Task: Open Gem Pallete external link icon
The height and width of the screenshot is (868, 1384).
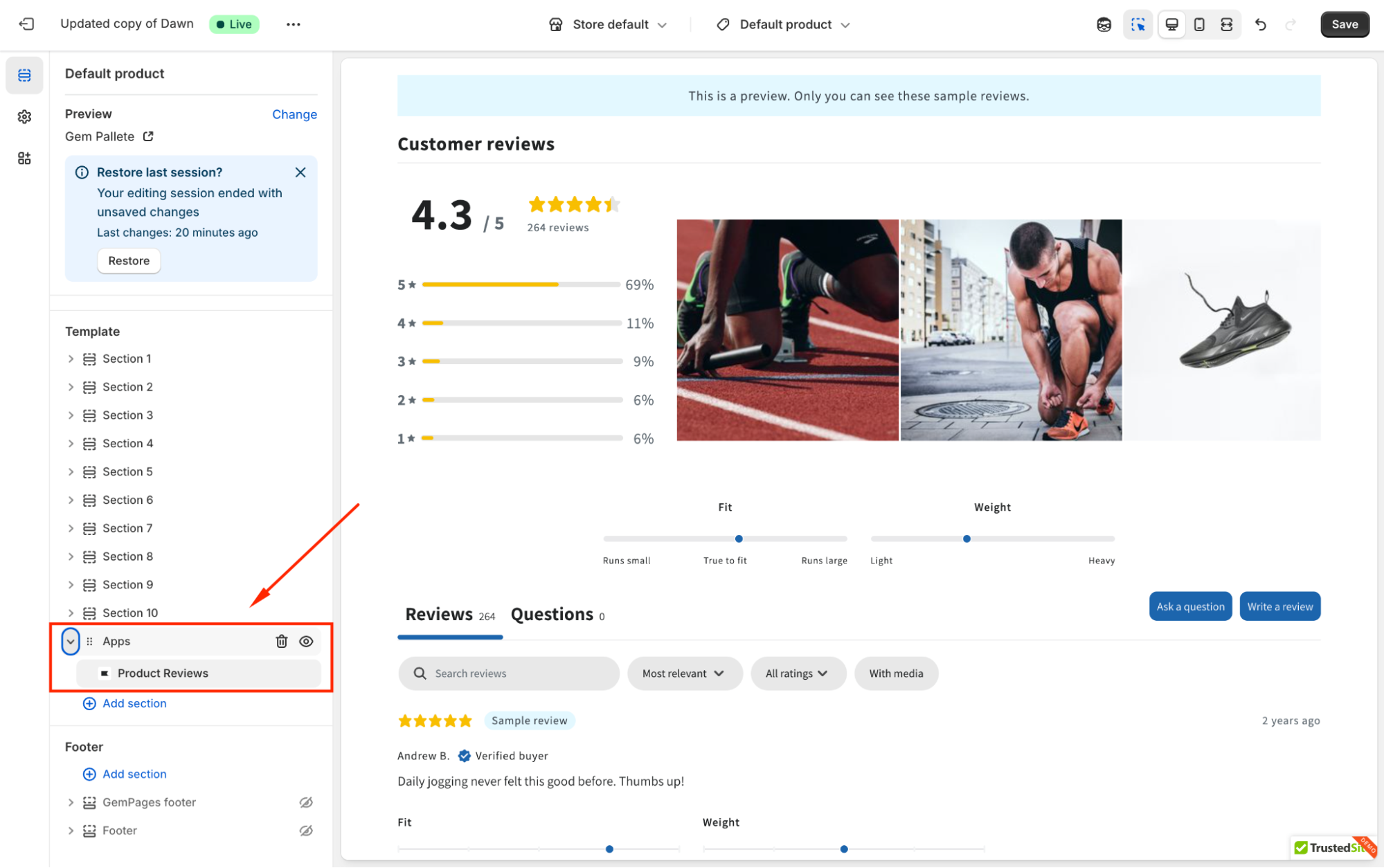Action: click(148, 136)
